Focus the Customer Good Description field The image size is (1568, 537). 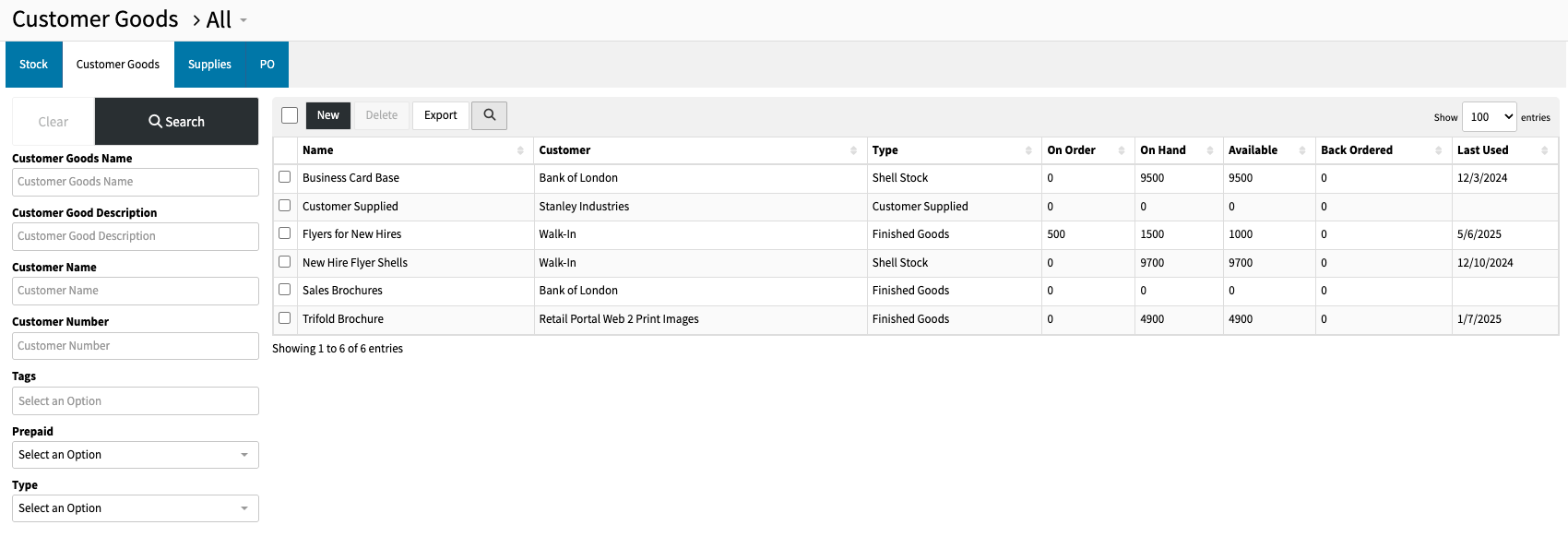click(136, 236)
